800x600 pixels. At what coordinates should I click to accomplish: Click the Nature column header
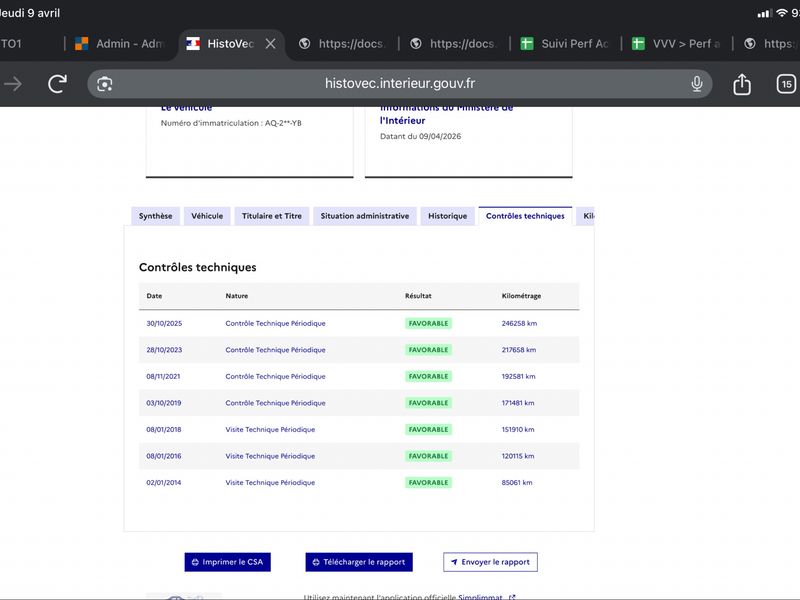(237, 296)
